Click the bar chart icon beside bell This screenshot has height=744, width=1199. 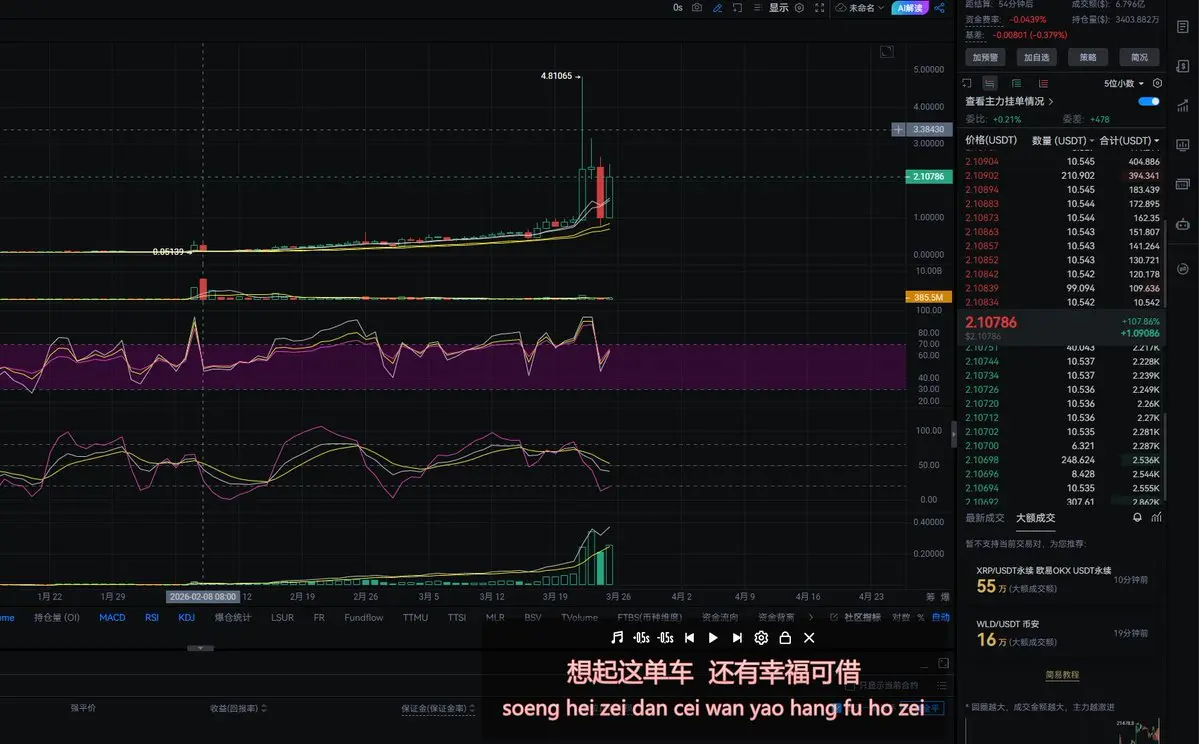pyautogui.click(x=1156, y=518)
